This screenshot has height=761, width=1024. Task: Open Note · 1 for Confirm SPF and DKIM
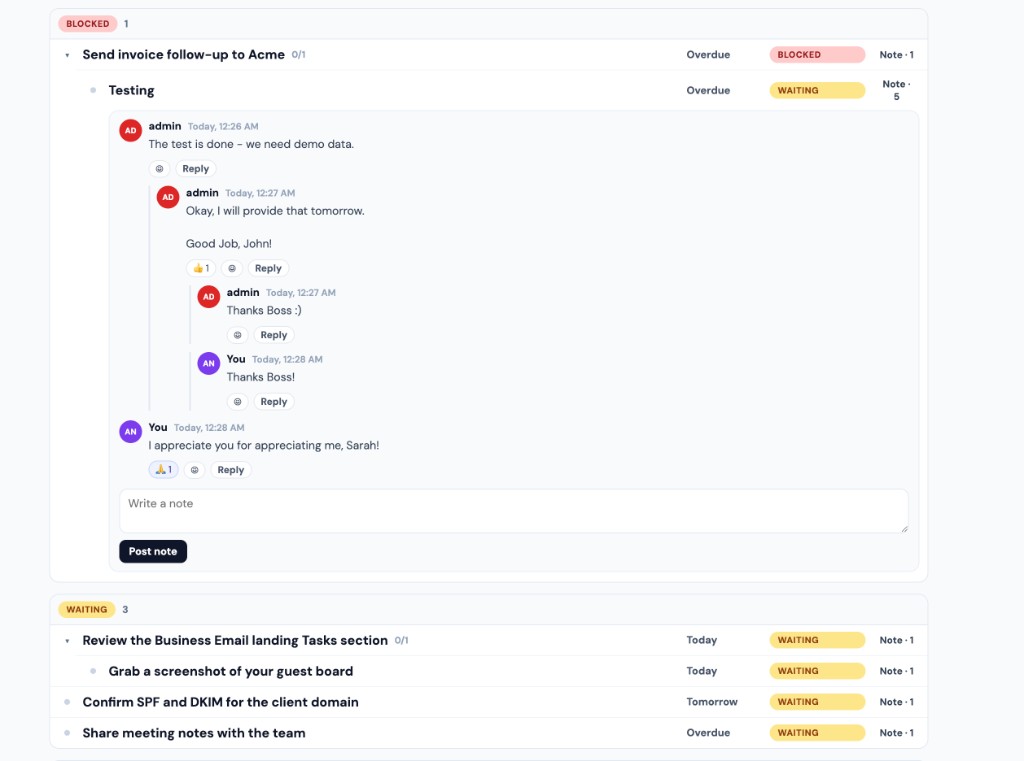896,702
